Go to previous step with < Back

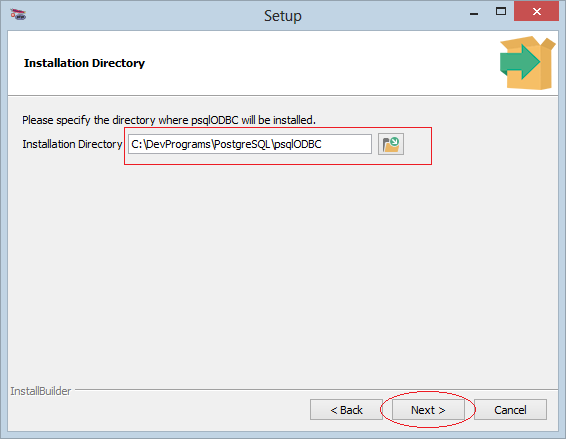[x=346, y=410]
